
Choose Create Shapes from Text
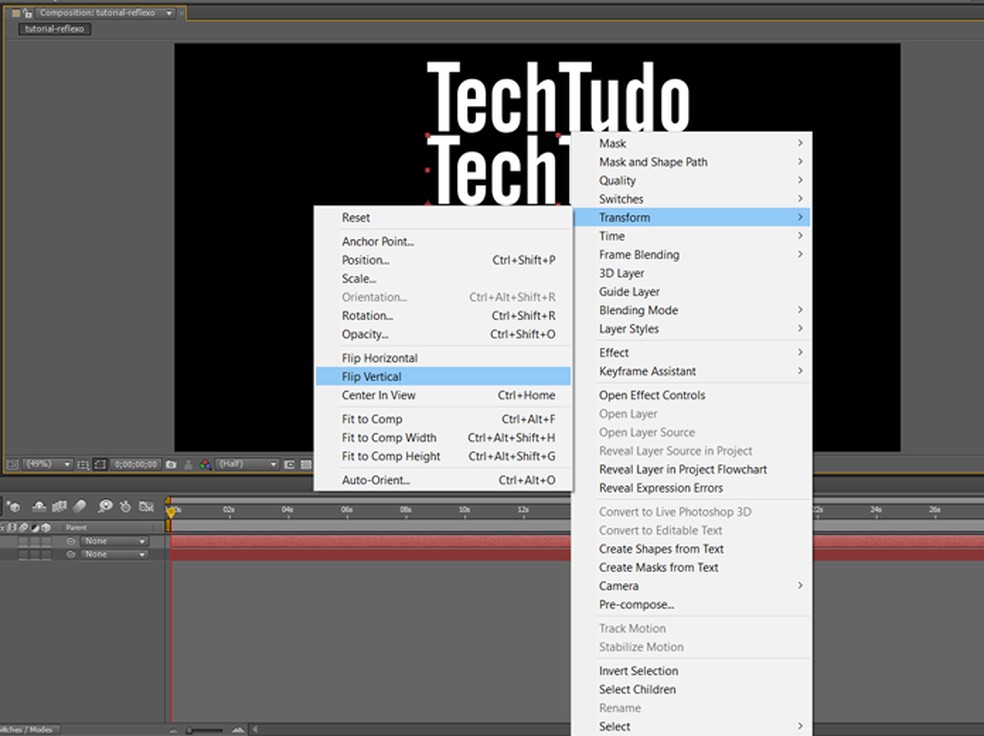692,549
